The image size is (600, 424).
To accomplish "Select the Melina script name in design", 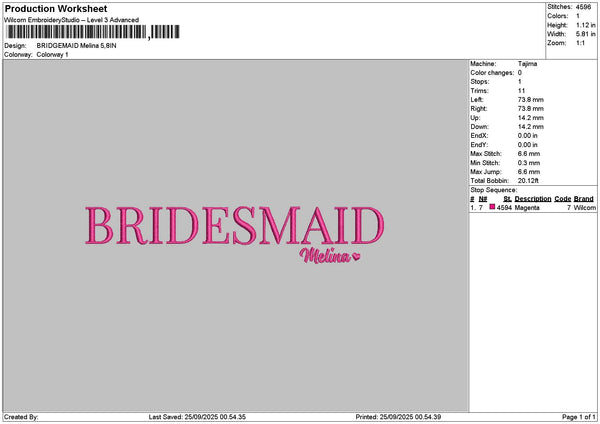I will click(325, 256).
